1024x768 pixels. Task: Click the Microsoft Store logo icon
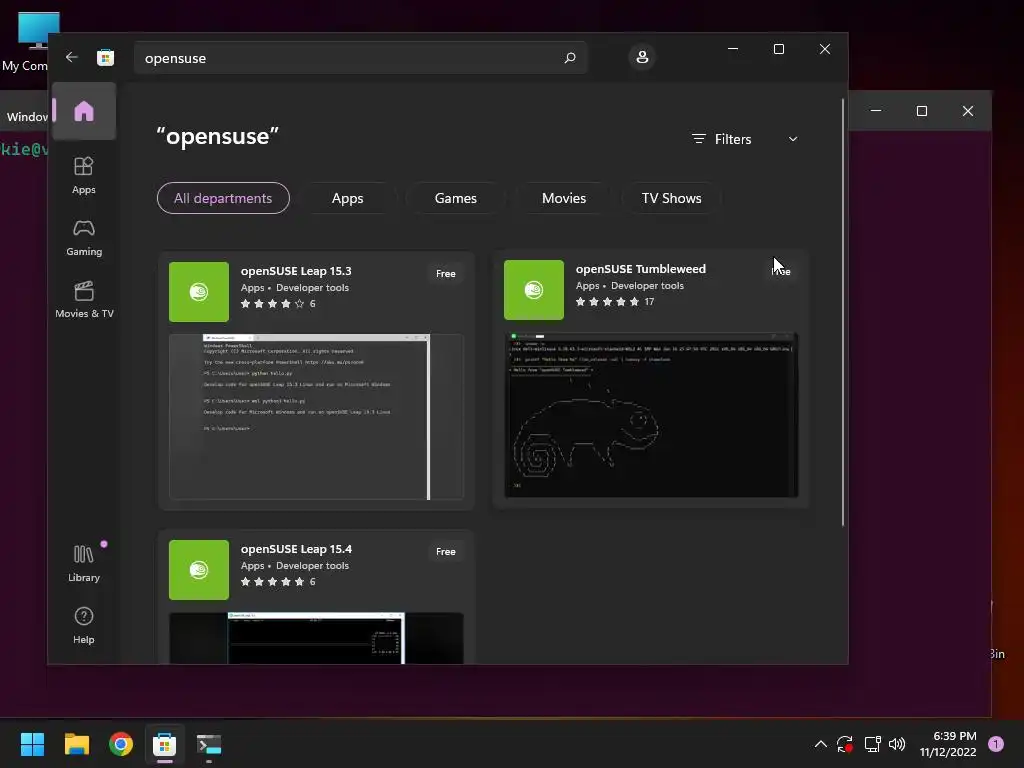point(105,57)
